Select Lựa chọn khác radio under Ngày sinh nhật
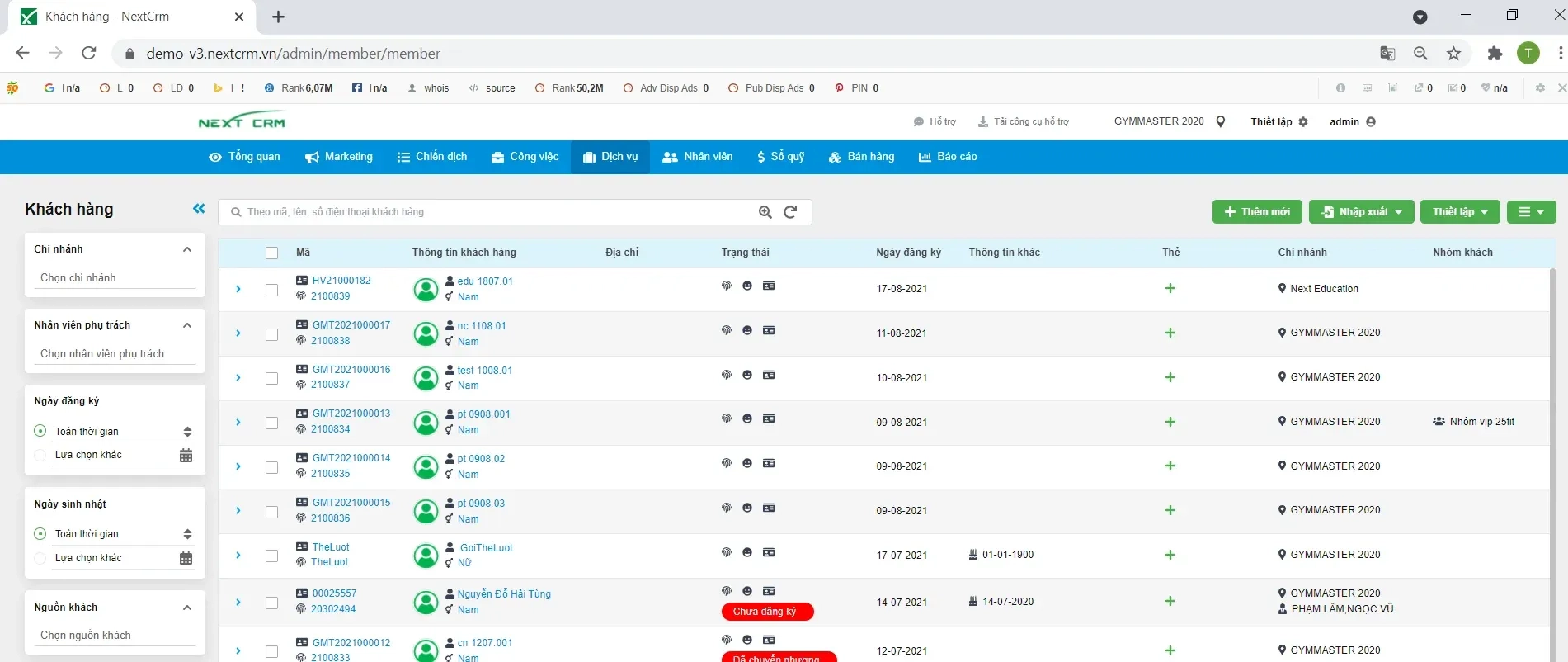 tap(40, 558)
